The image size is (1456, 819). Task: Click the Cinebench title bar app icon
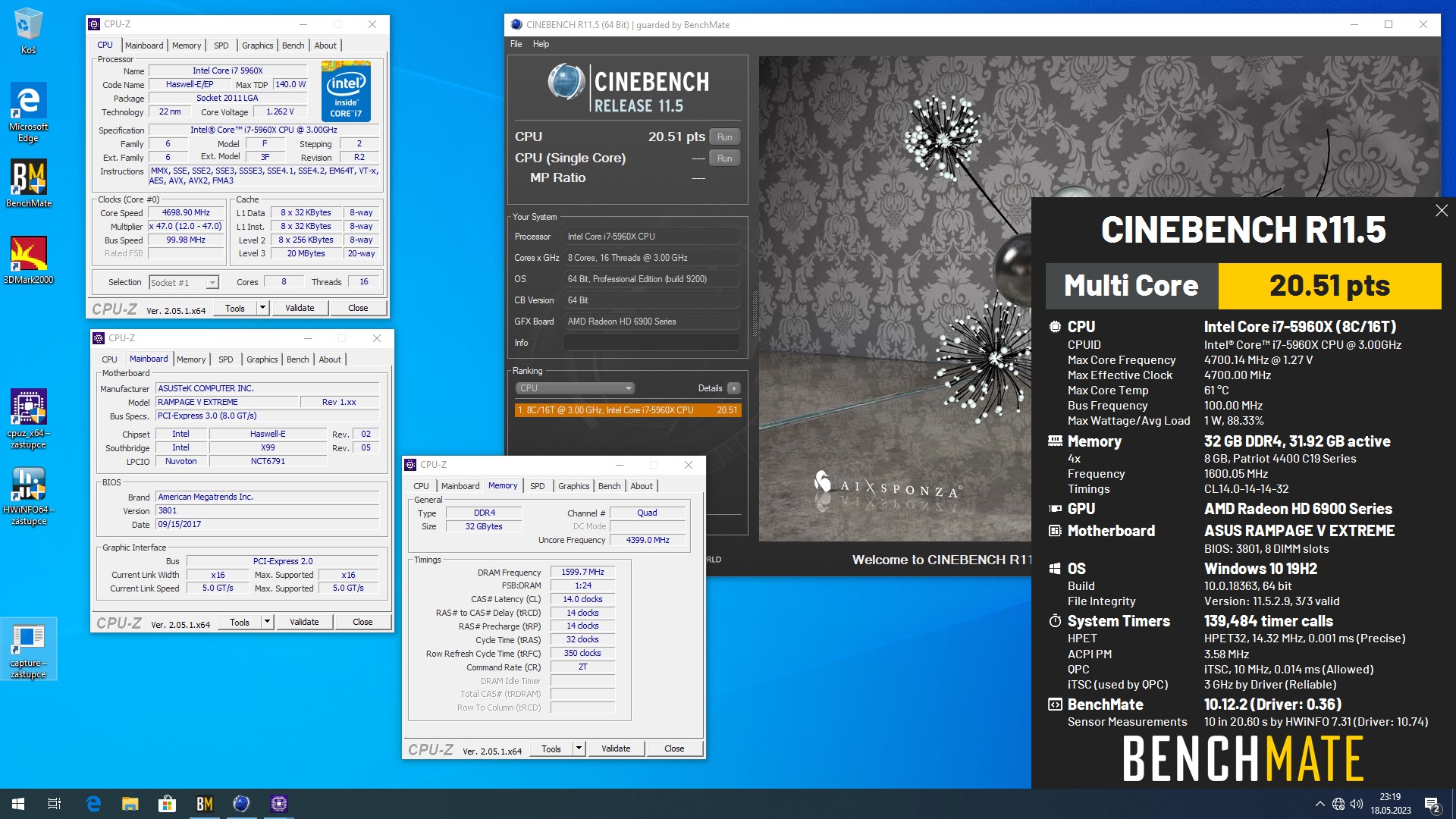(516, 24)
